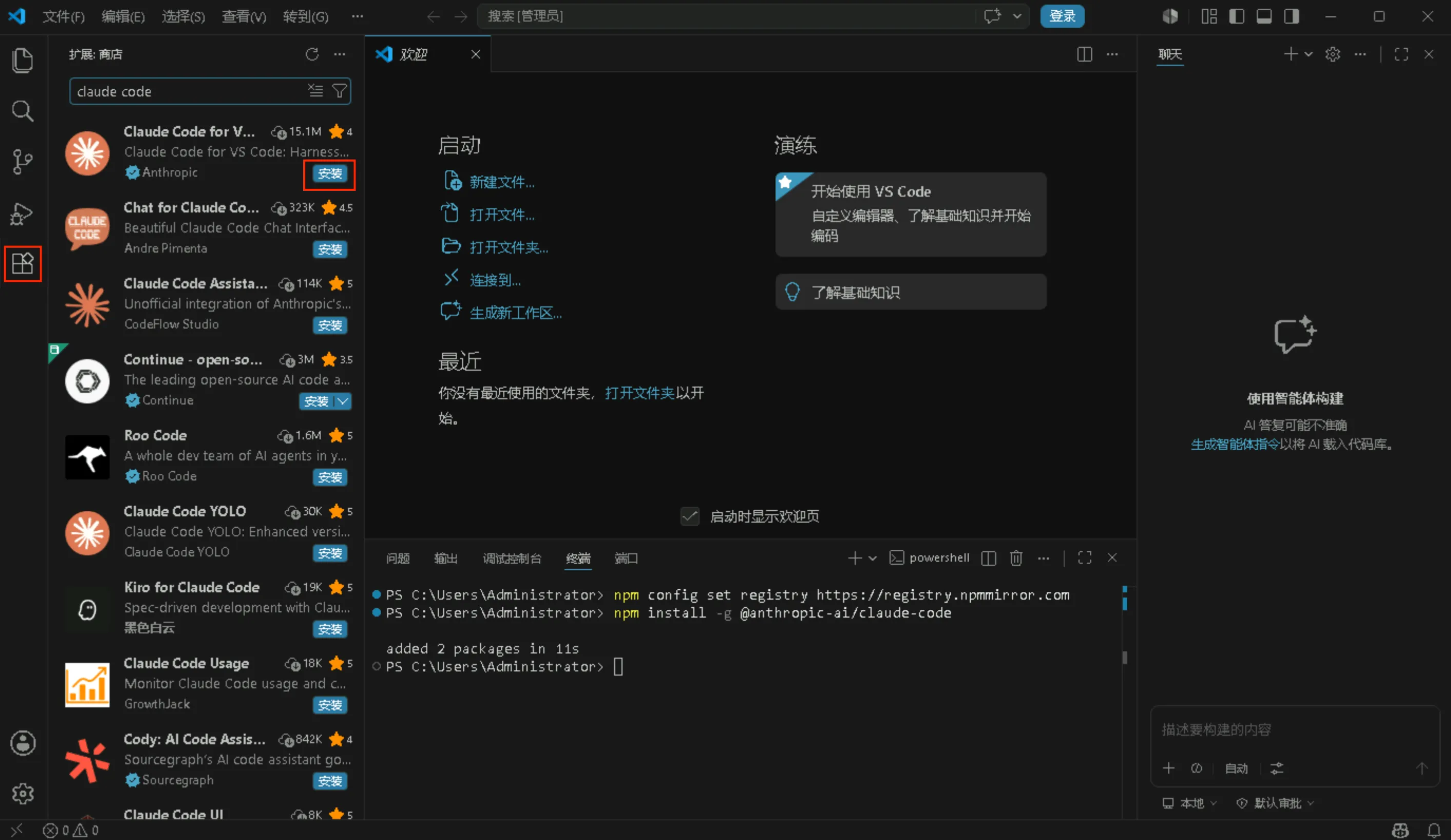Click the title bar command search box
Image resolution: width=1451 pixels, height=840 pixels.
[725, 16]
